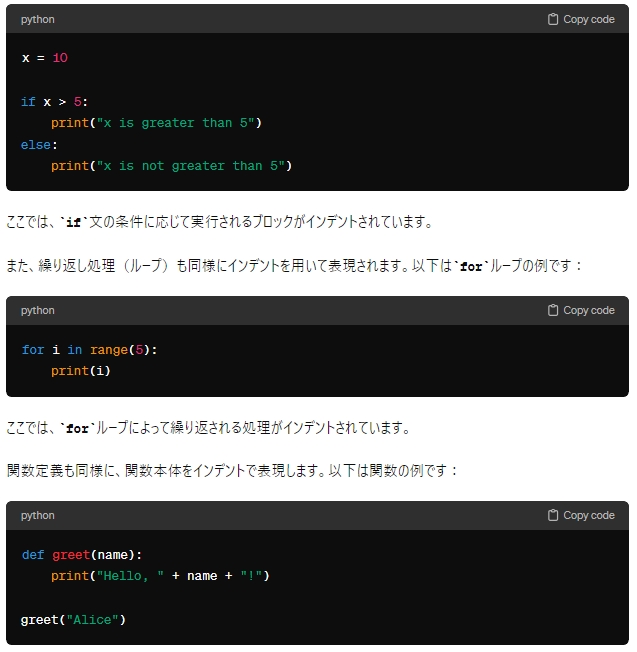Click print("x is greater than 5") line
The height and width of the screenshot is (652, 637).
(x=156, y=123)
